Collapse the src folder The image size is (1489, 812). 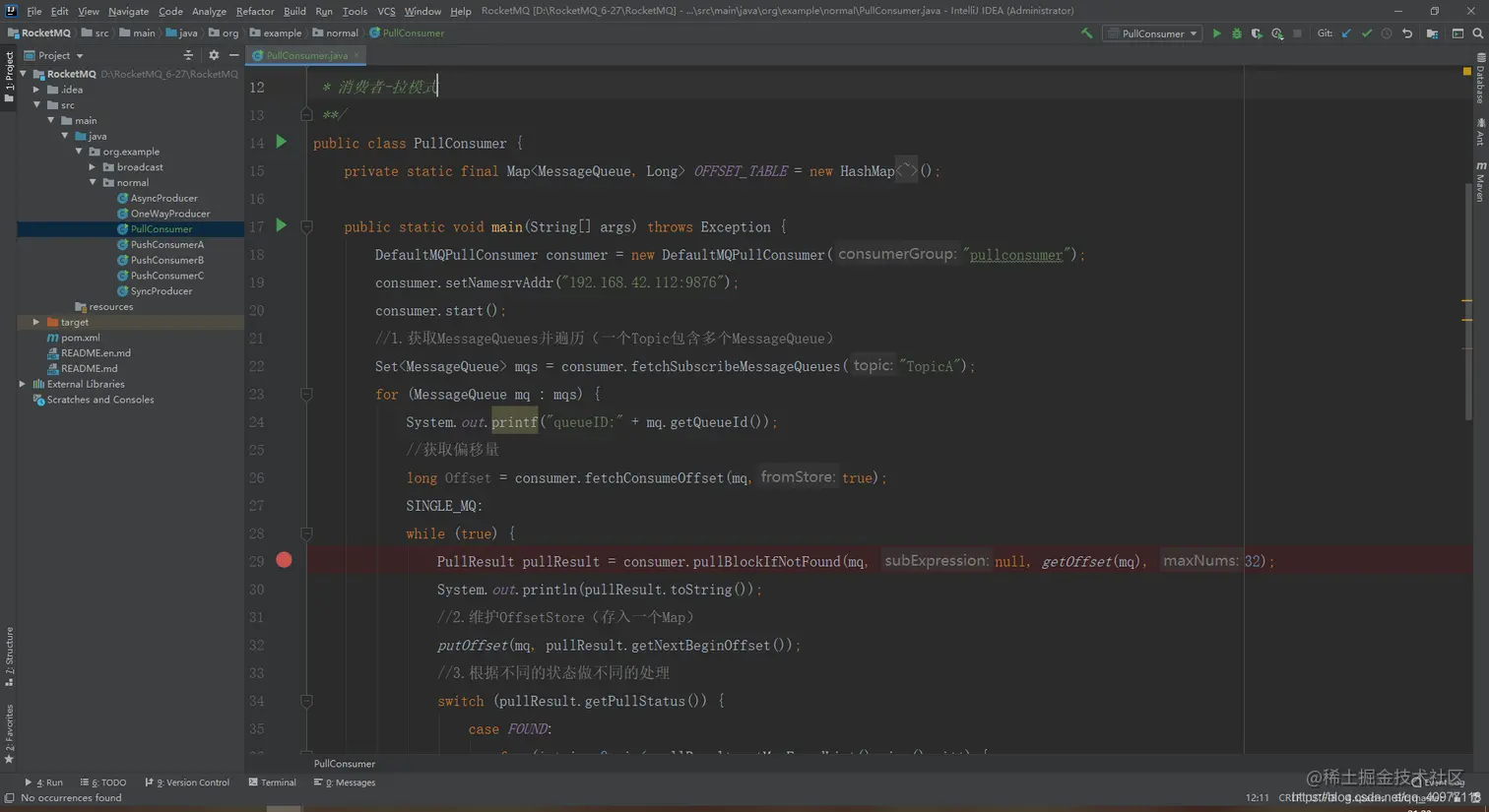click(37, 104)
